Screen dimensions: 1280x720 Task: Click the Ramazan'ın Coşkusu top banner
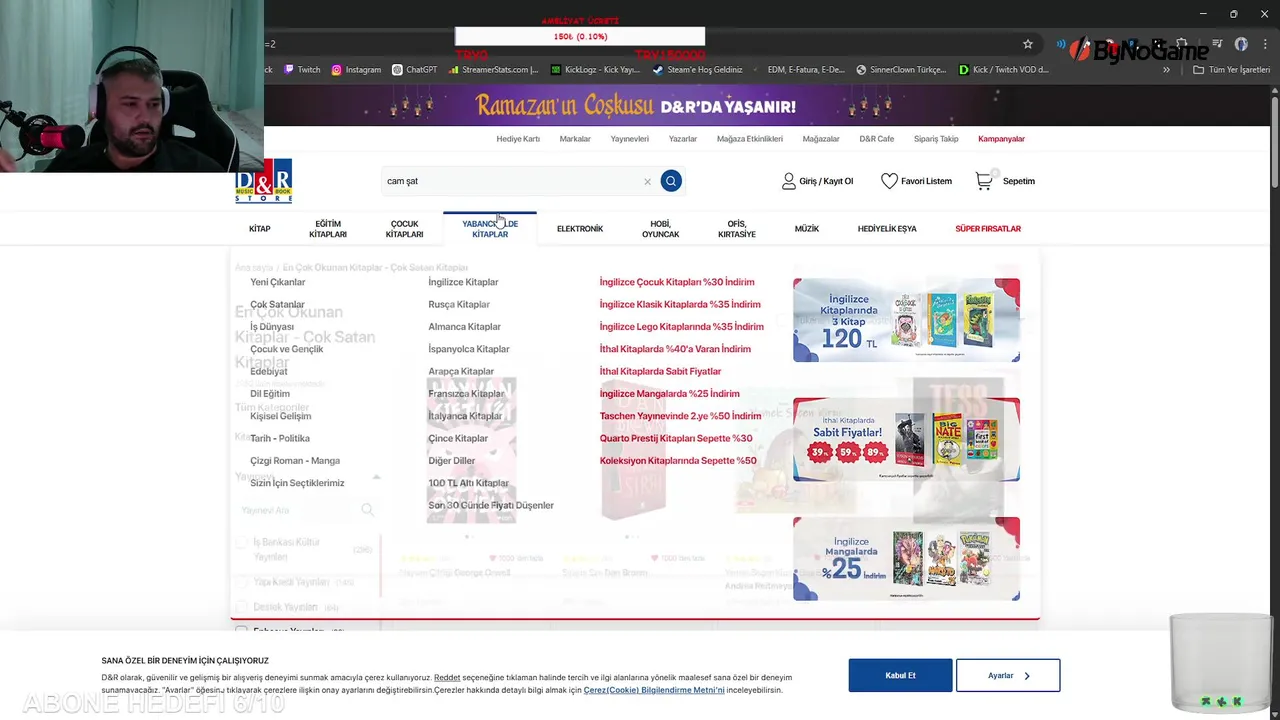tap(636, 106)
